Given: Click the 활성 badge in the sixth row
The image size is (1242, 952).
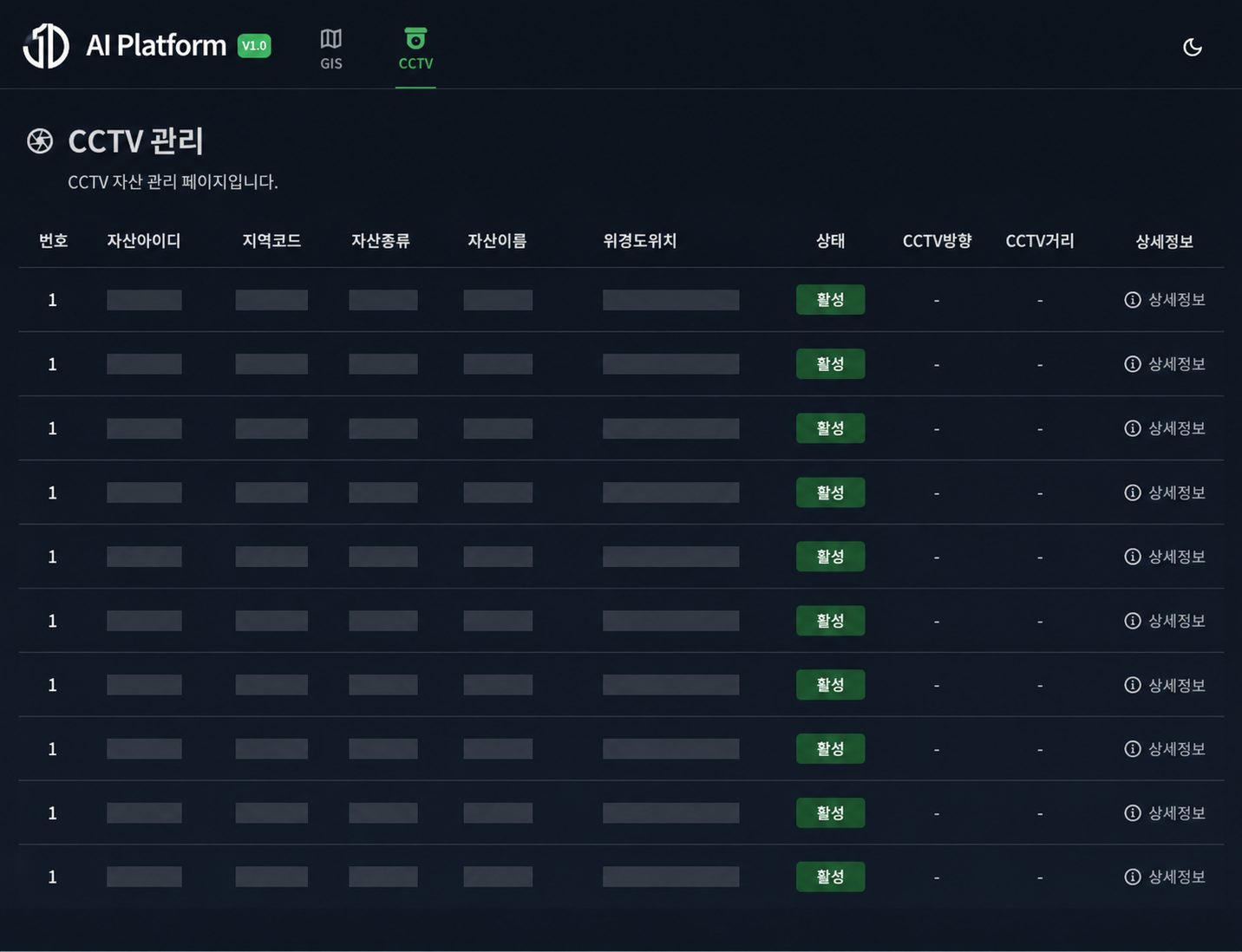Looking at the screenshot, I should [x=830, y=621].
